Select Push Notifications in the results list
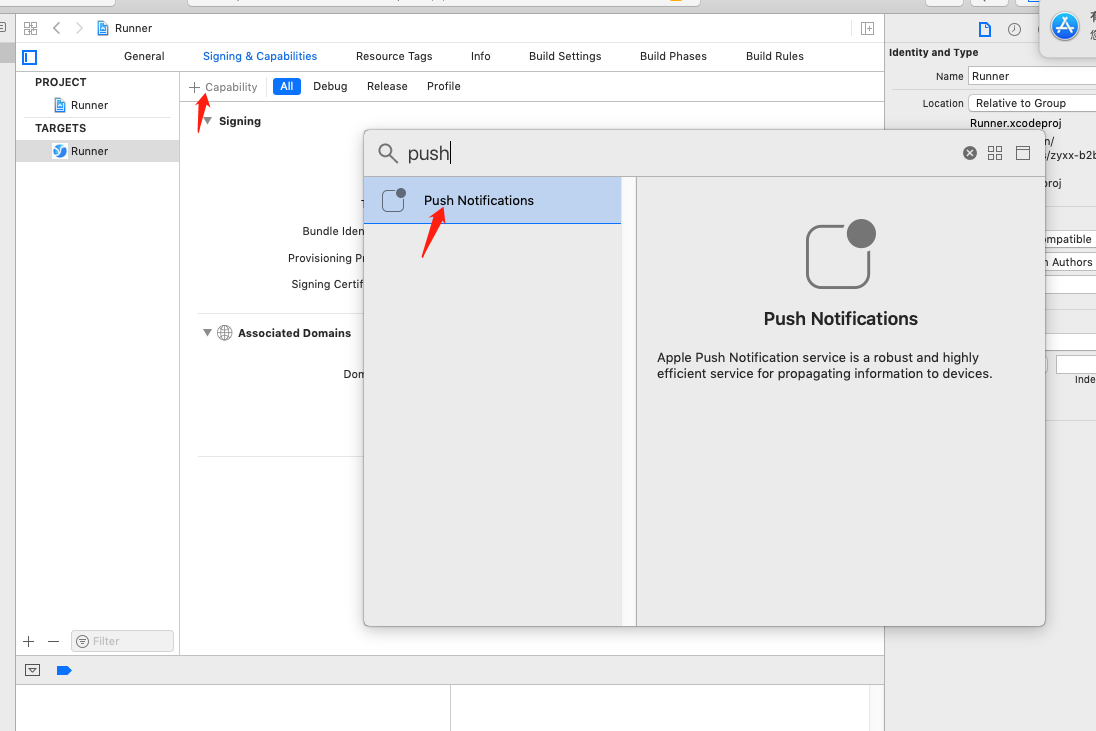1096x731 pixels. pos(492,200)
